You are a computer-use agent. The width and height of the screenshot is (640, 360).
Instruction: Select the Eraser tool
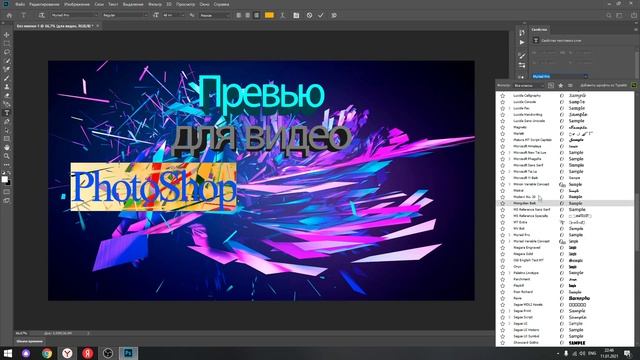coord(7,96)
